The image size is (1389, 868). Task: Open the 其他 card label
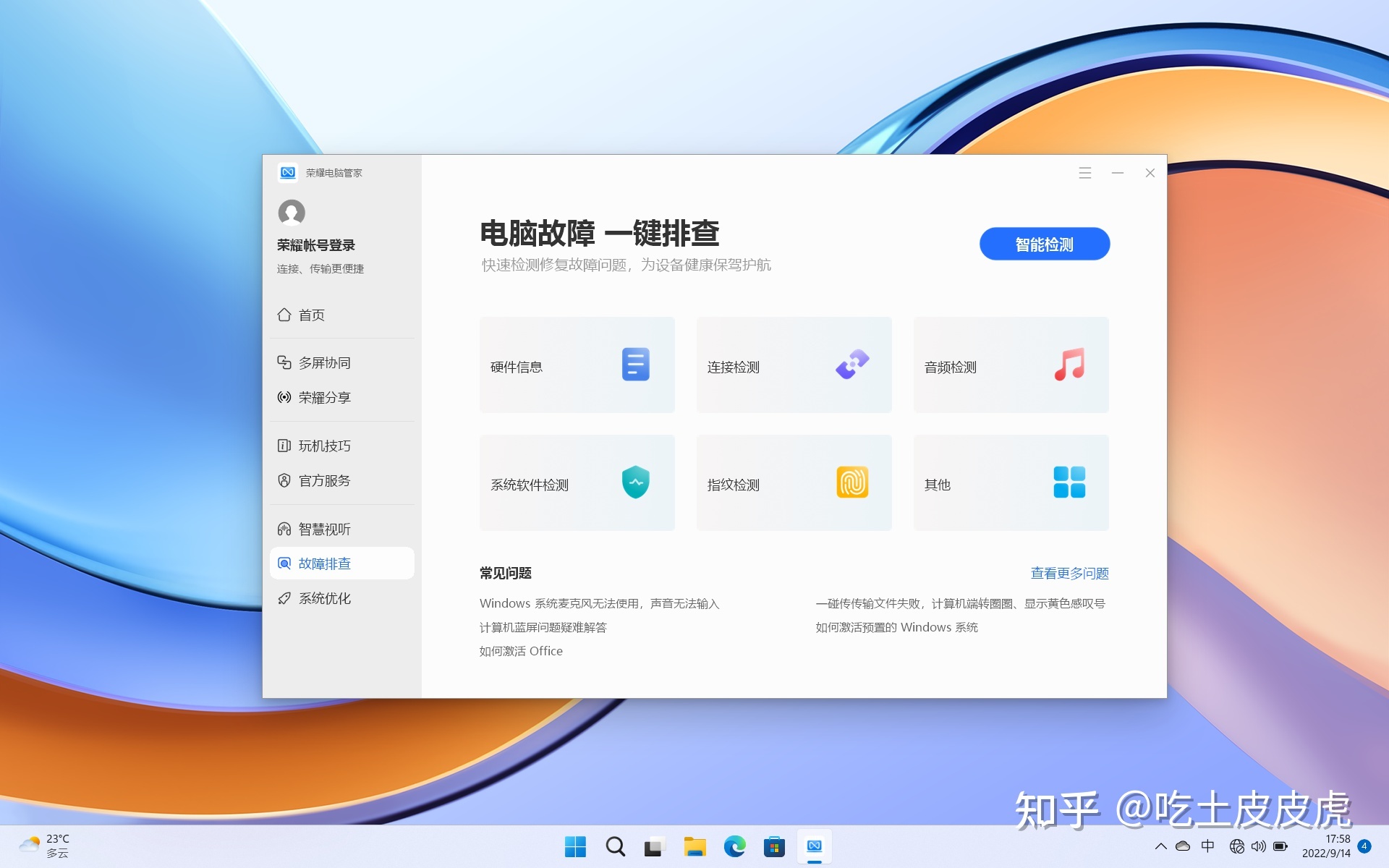point(938,485)
